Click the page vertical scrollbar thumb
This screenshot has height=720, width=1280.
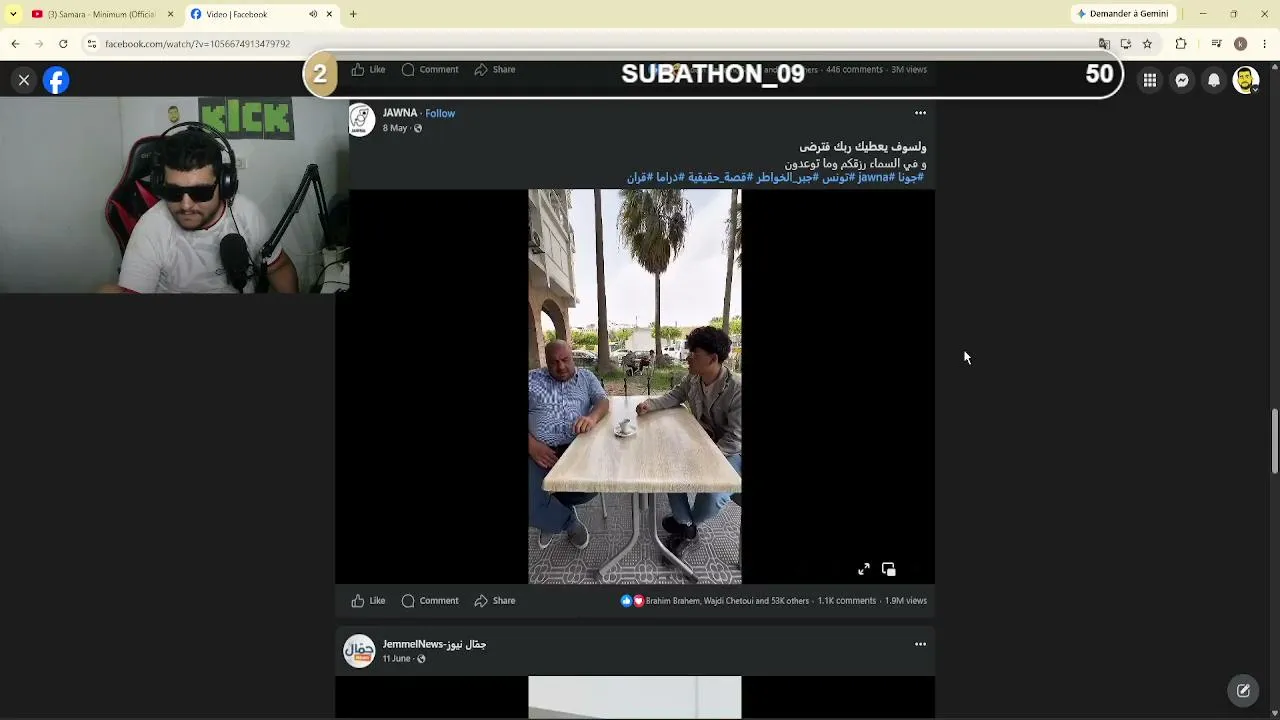click(x=1274, y=440)
